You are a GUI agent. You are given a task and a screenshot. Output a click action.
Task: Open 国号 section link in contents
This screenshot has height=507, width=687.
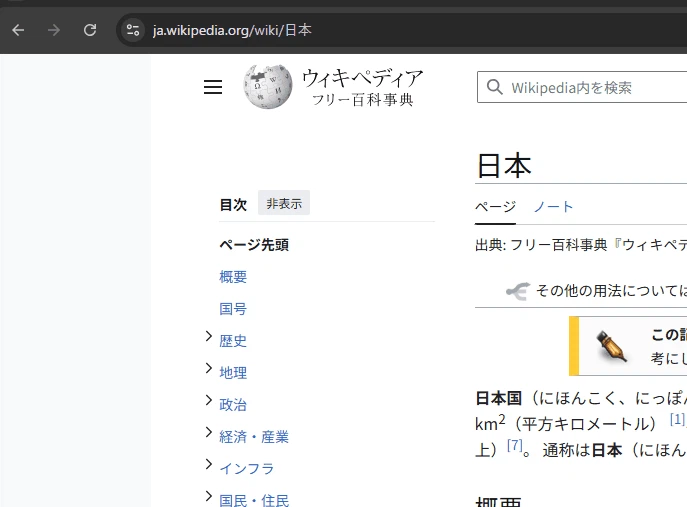(x=233, y=309)
